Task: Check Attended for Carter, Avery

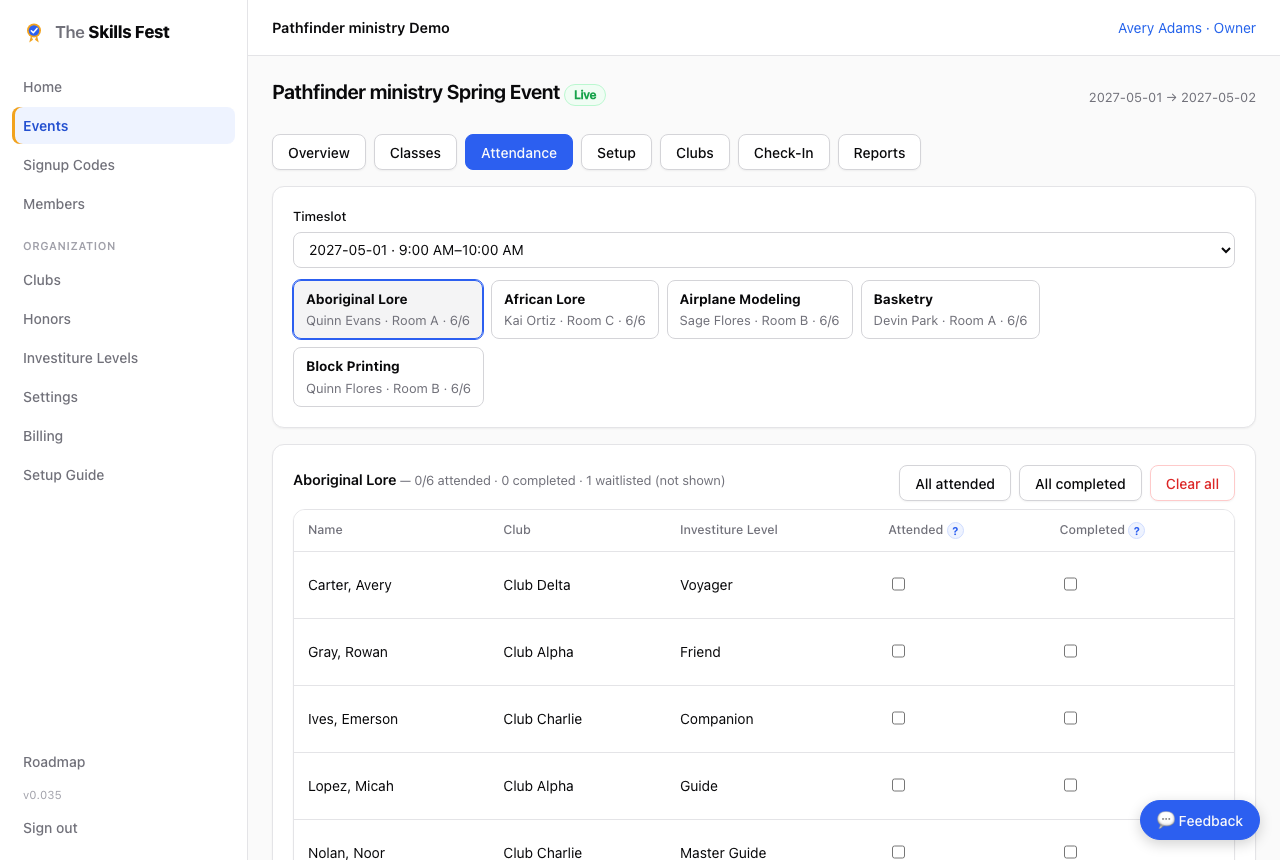Action: tap(898, 584)
